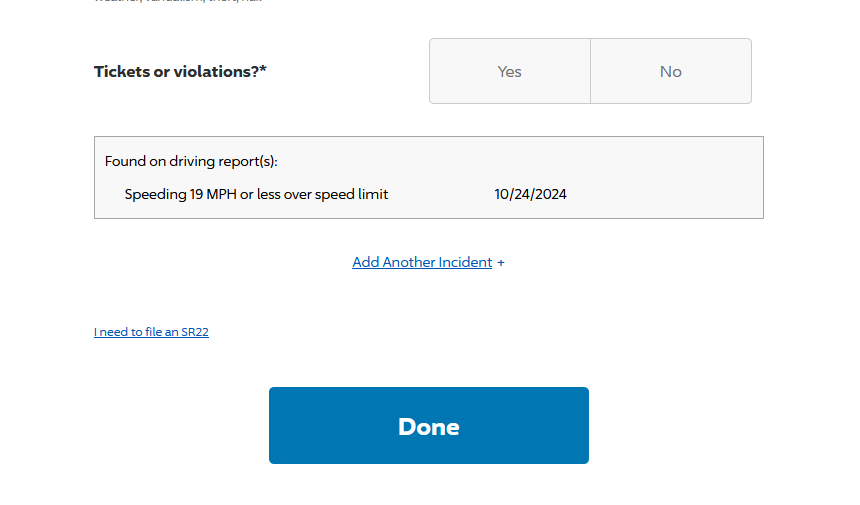This screenshot has height=505, width=860.
Task: Click the speeding incident description text
Action: [256, 194]
